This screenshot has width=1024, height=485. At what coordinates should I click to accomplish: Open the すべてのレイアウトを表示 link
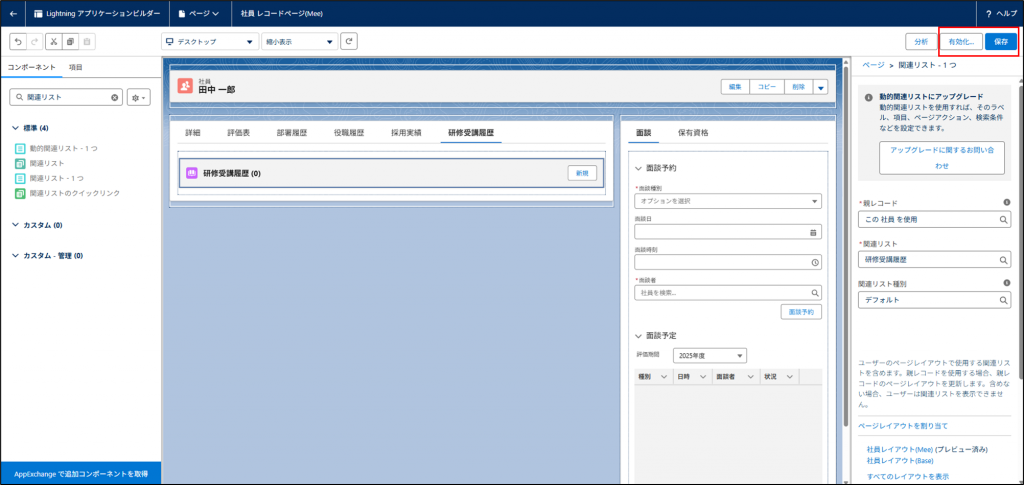click(908, 476)
